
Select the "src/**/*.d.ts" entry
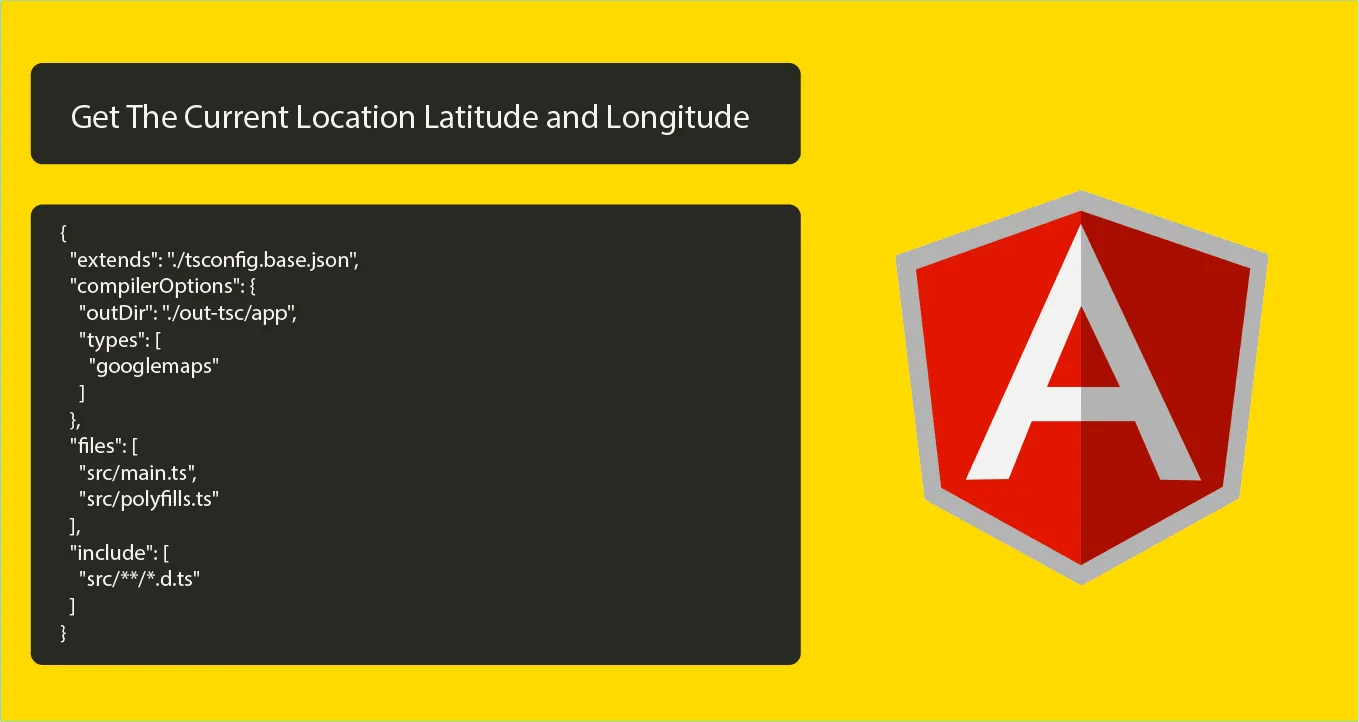(140, 578)
